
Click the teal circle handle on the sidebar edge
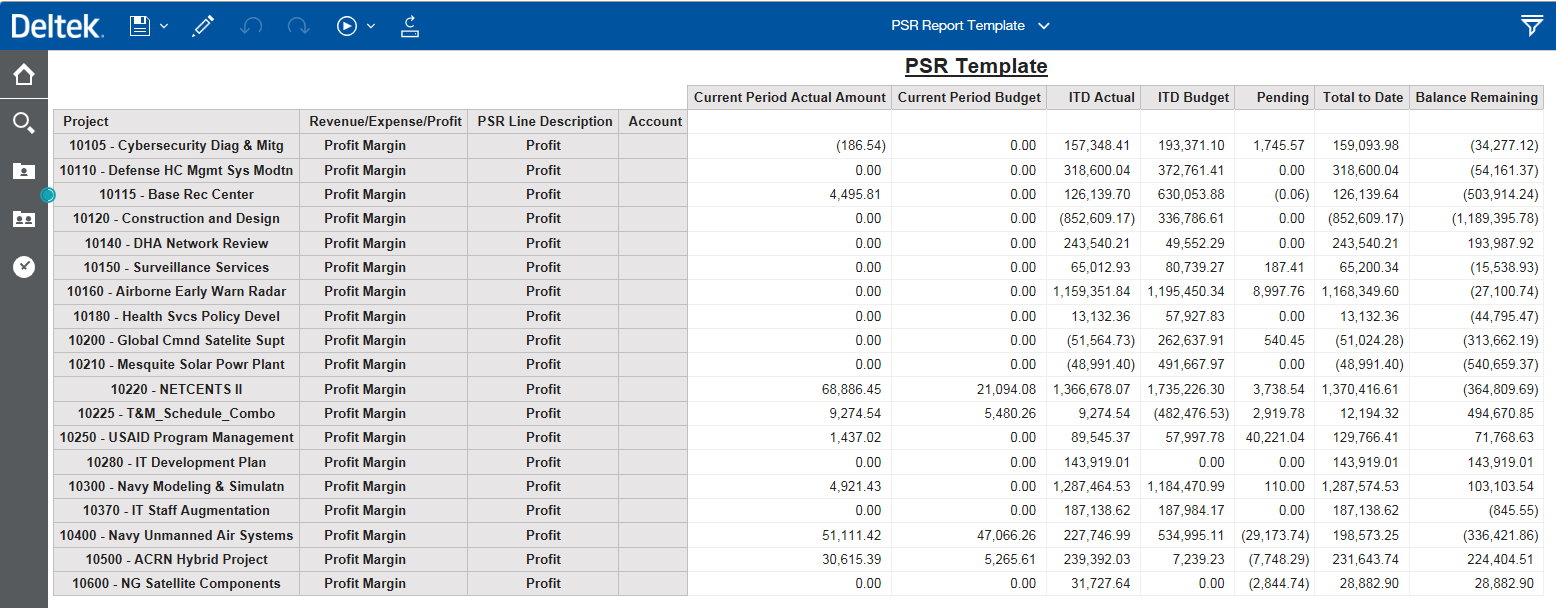[x=48, y=195]
